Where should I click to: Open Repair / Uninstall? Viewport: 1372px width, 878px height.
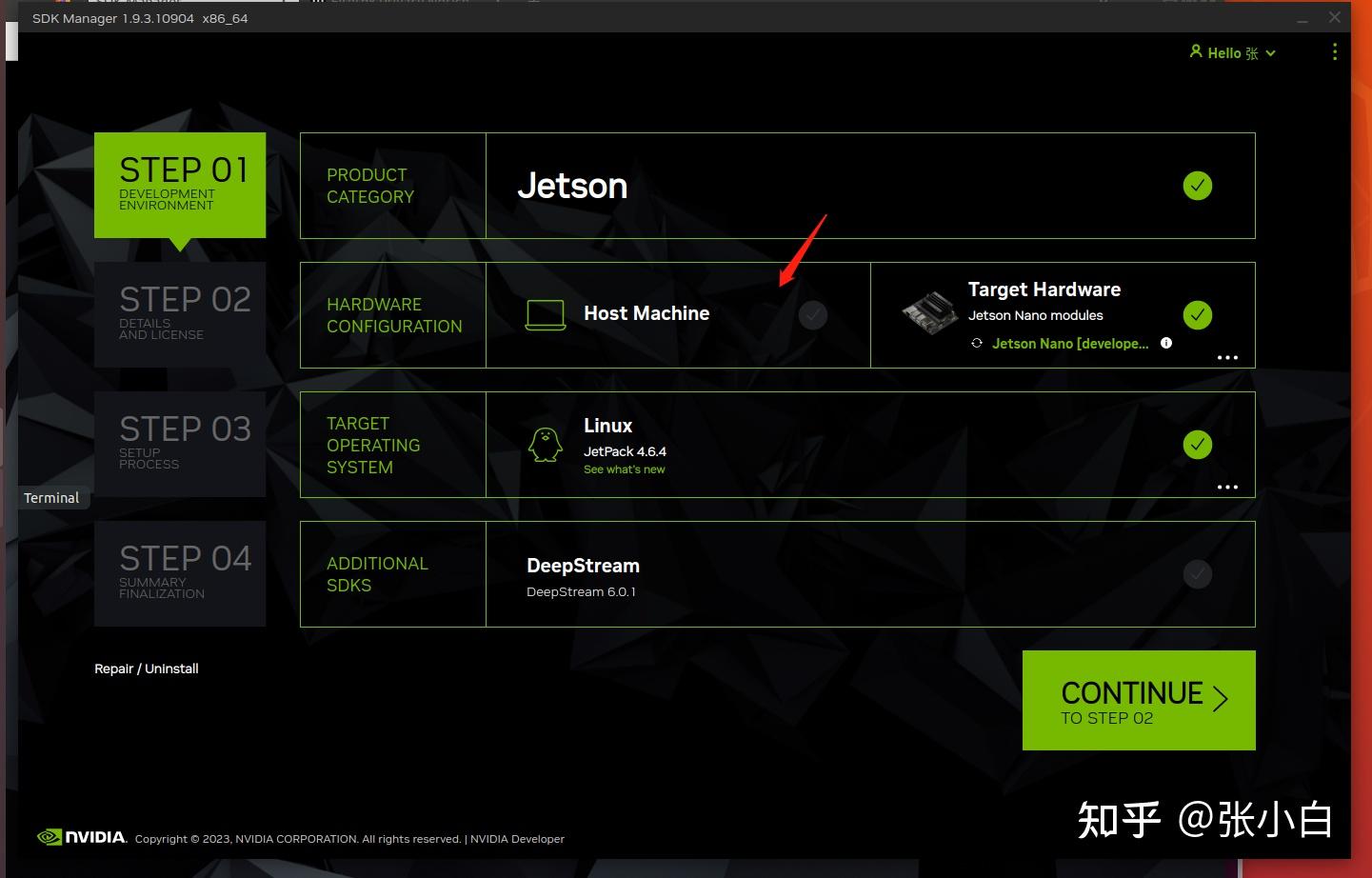(146, 668)
